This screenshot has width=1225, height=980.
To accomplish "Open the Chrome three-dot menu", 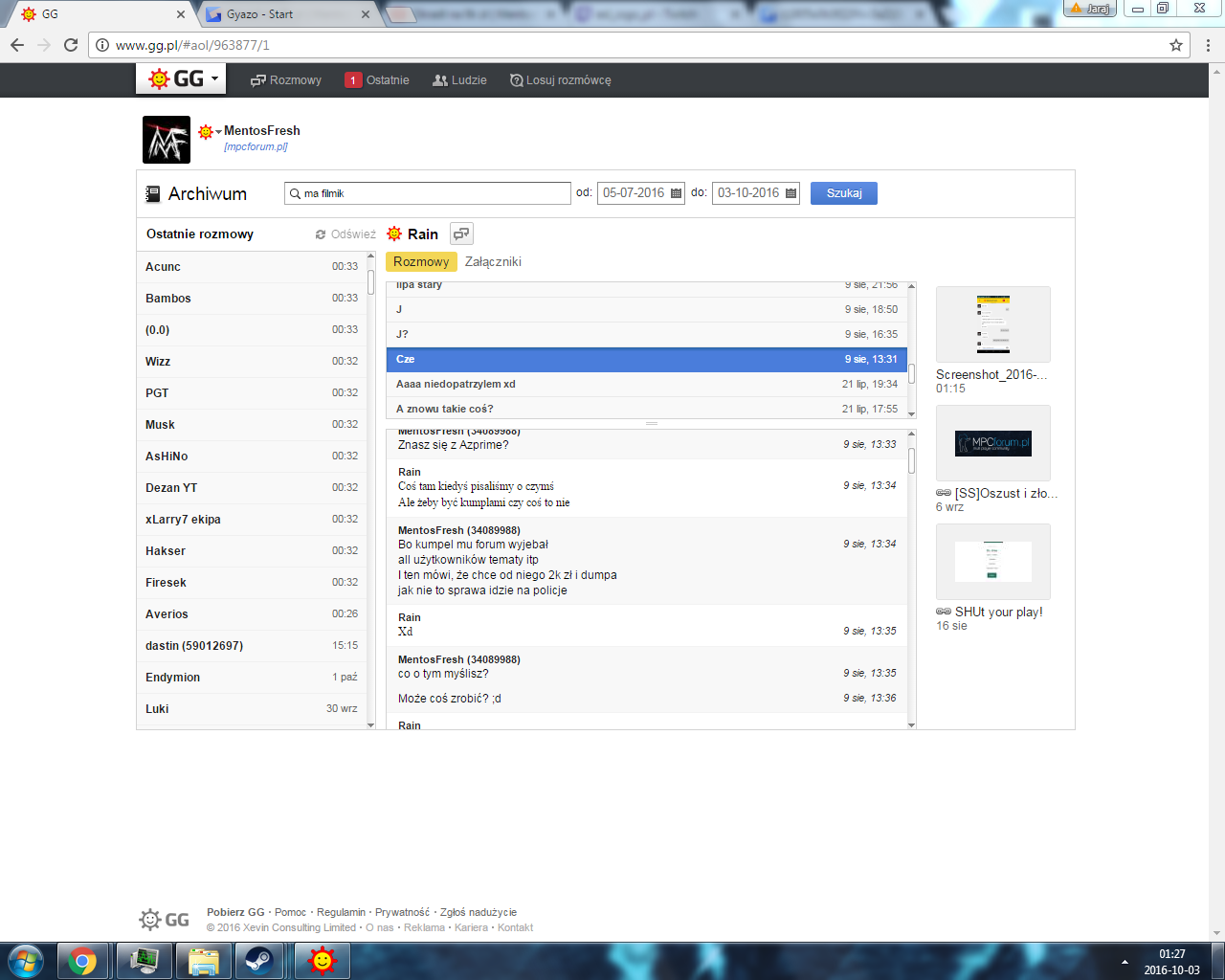I will coord(1208,45).
